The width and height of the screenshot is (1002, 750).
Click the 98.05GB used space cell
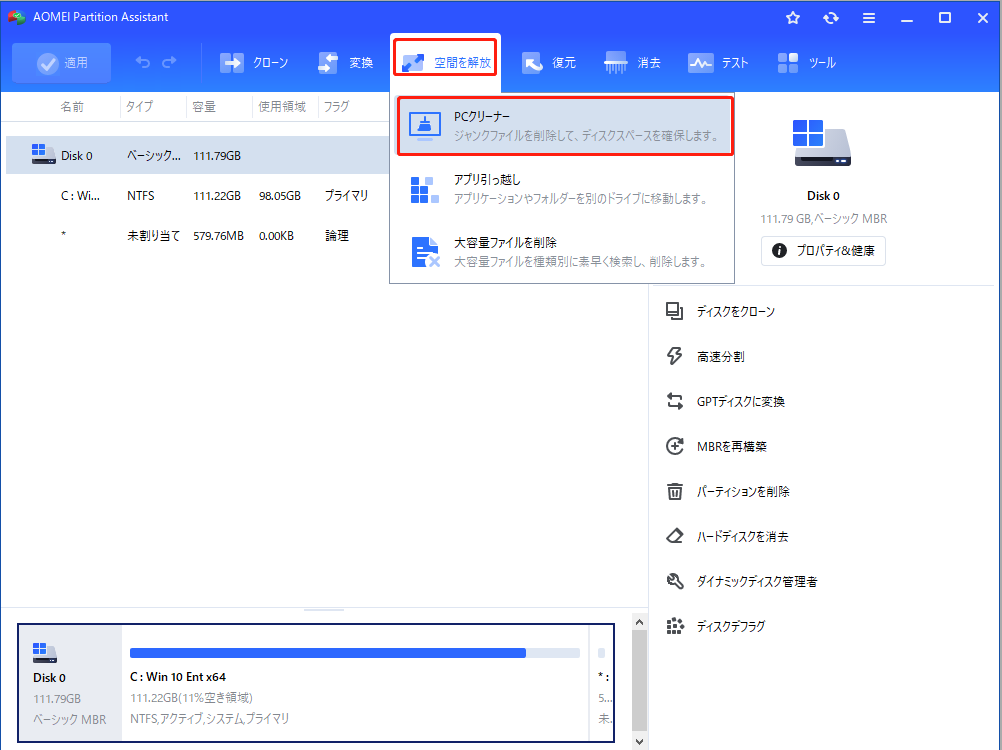tap(280, 195)
